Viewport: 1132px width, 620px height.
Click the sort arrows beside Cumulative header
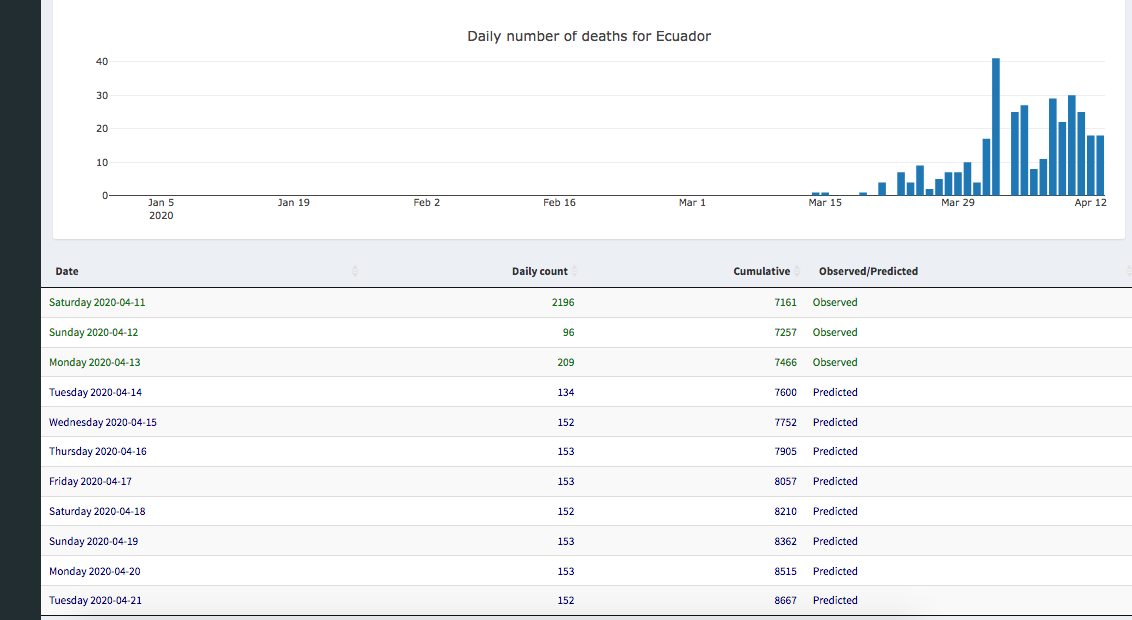click(797, 271)
